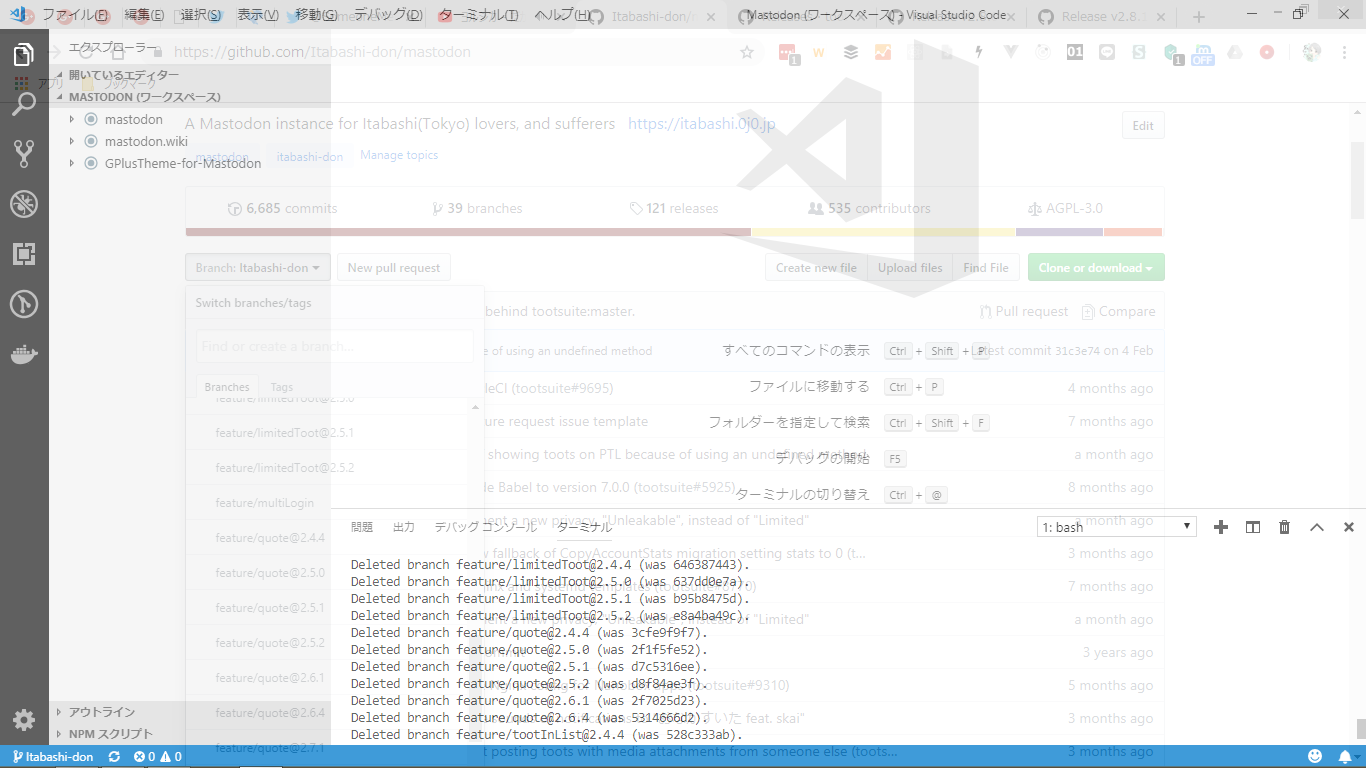1366x768 pixels.
Task: Click the terminal vertical scrollbar thumb
Action: point(1360,728)
